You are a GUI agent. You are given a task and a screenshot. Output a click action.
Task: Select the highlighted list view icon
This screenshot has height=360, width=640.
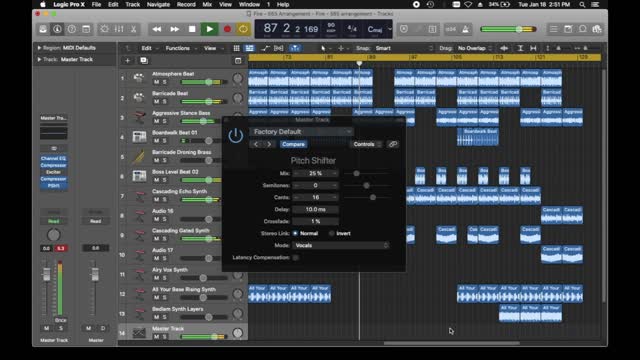(x=249, y=48)
